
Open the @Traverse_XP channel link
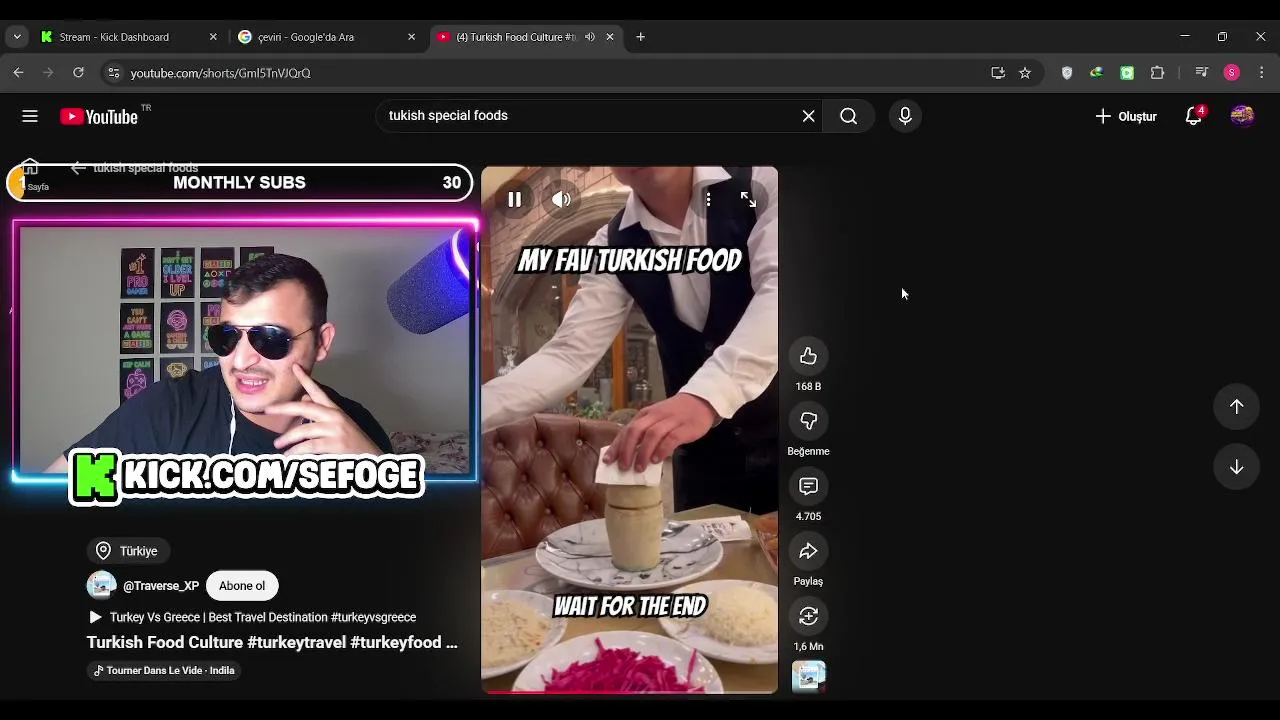tap(161, 586)
